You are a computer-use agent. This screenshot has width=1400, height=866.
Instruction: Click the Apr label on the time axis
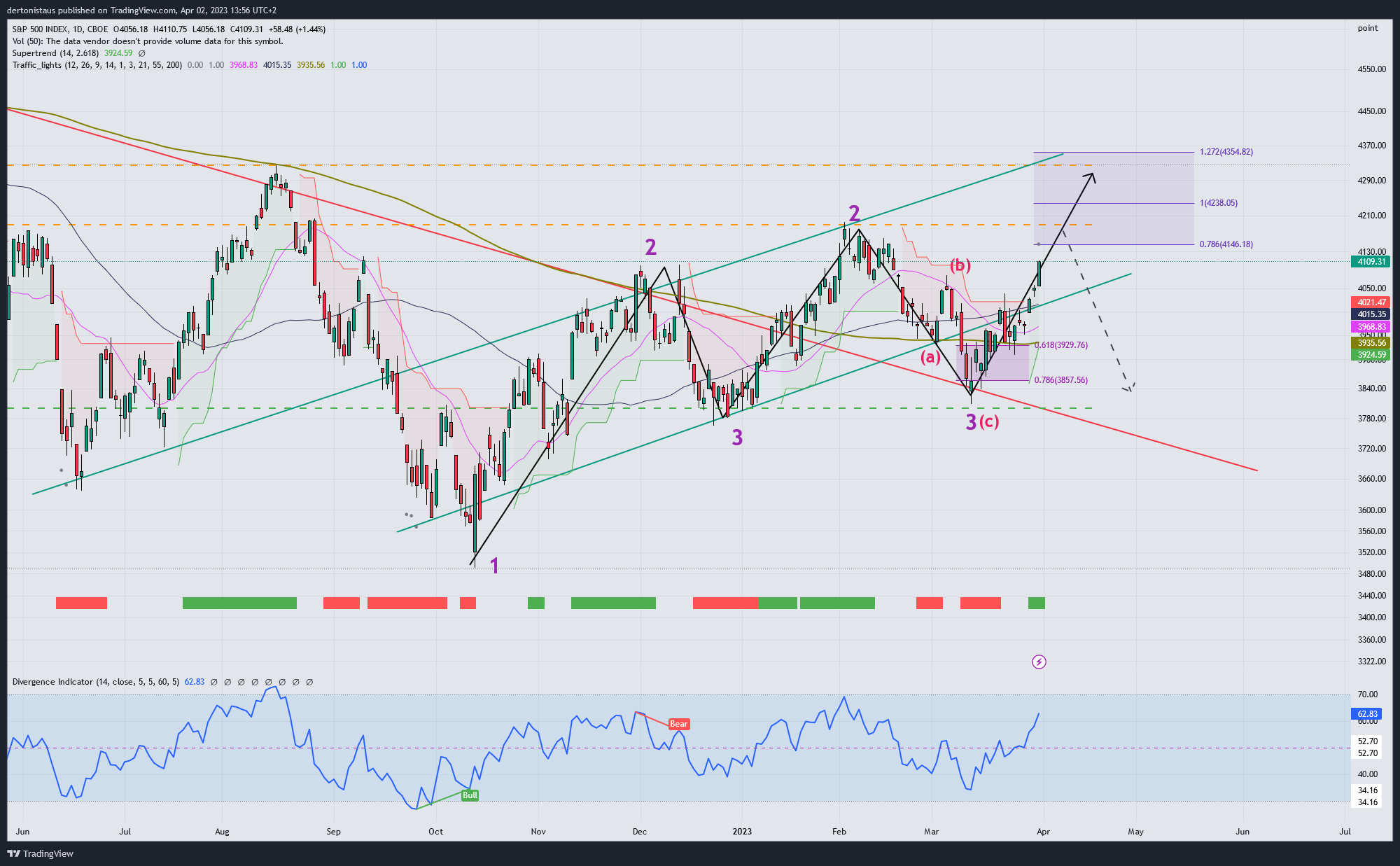click(x=1043, y=832)
